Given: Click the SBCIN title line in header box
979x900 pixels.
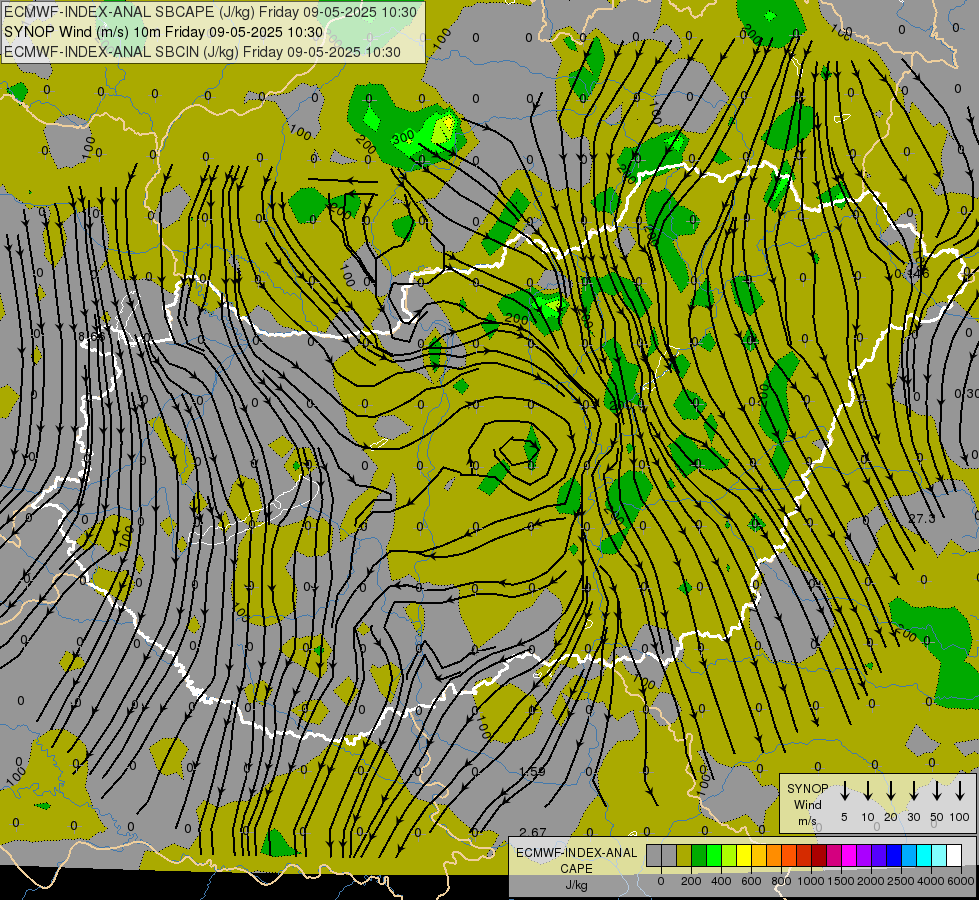Looking at the screenshot, I should [202, 52].
